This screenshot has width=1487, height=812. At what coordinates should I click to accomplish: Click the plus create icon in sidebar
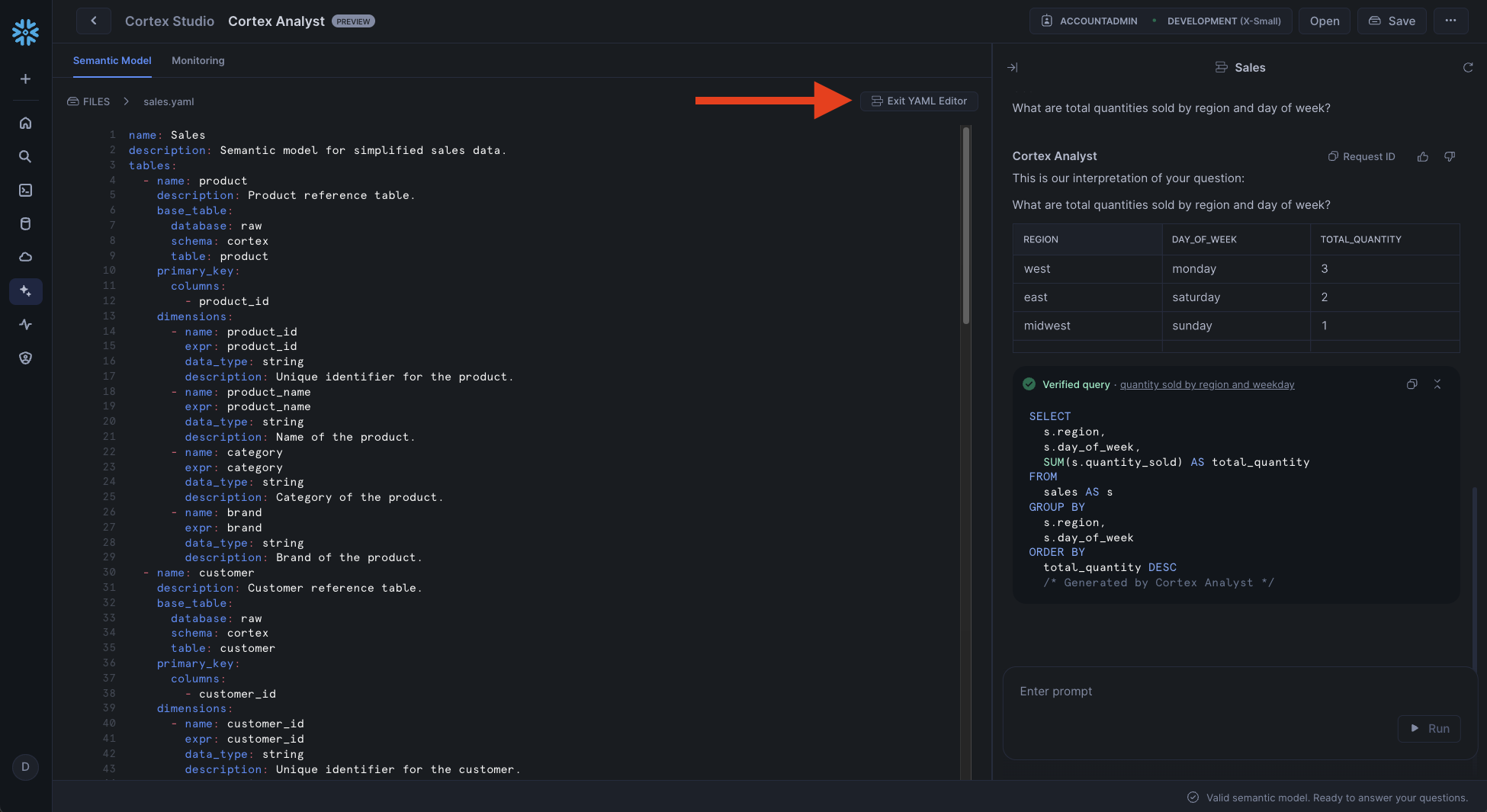25,79
